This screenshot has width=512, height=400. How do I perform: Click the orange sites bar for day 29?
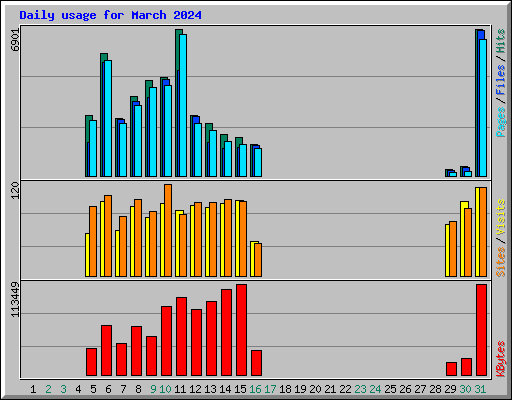point(453,249)
